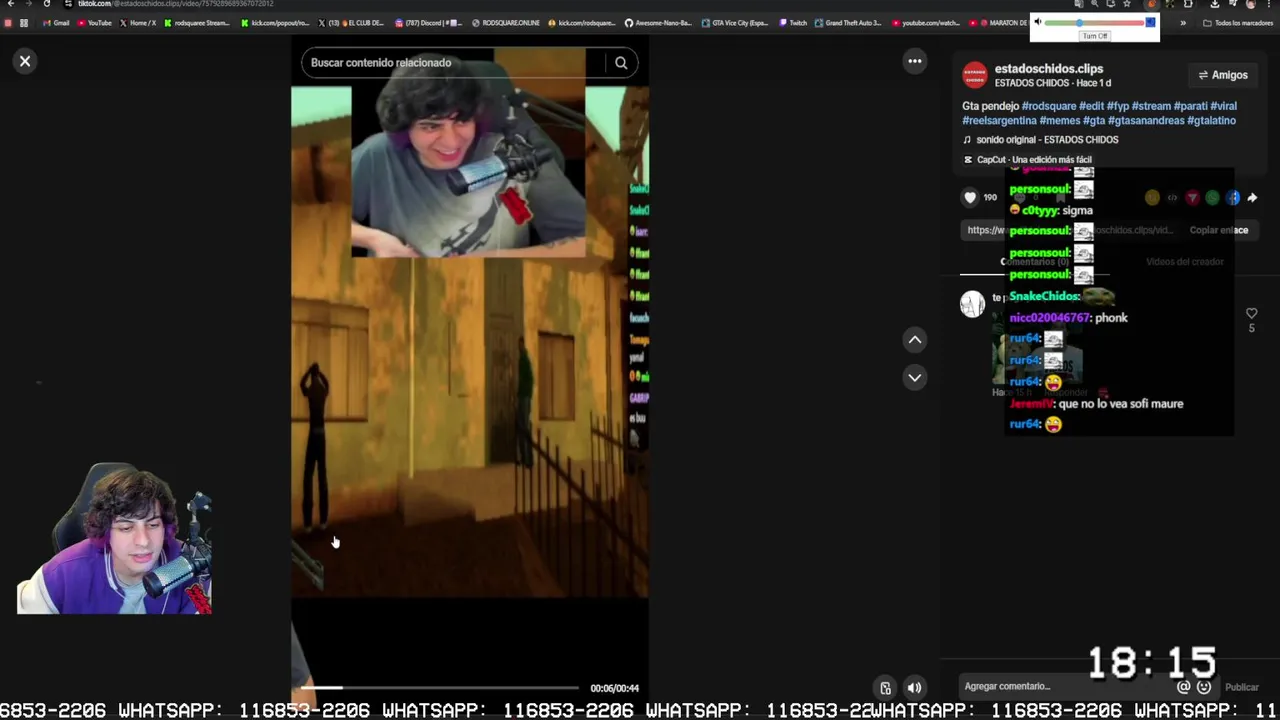Click the @ mention icon
Viewport: 1280px width, 720px height.
[1184, 687]
